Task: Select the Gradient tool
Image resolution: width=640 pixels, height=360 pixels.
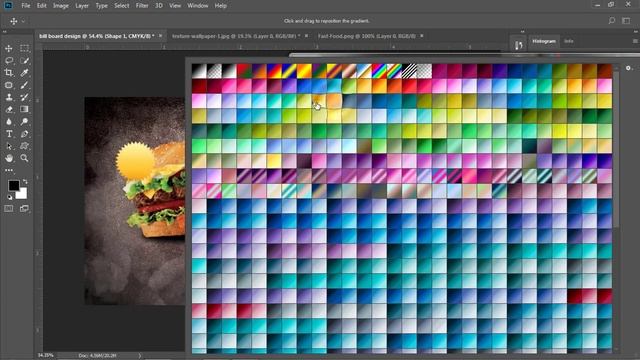Action: (x=24, y=109)
